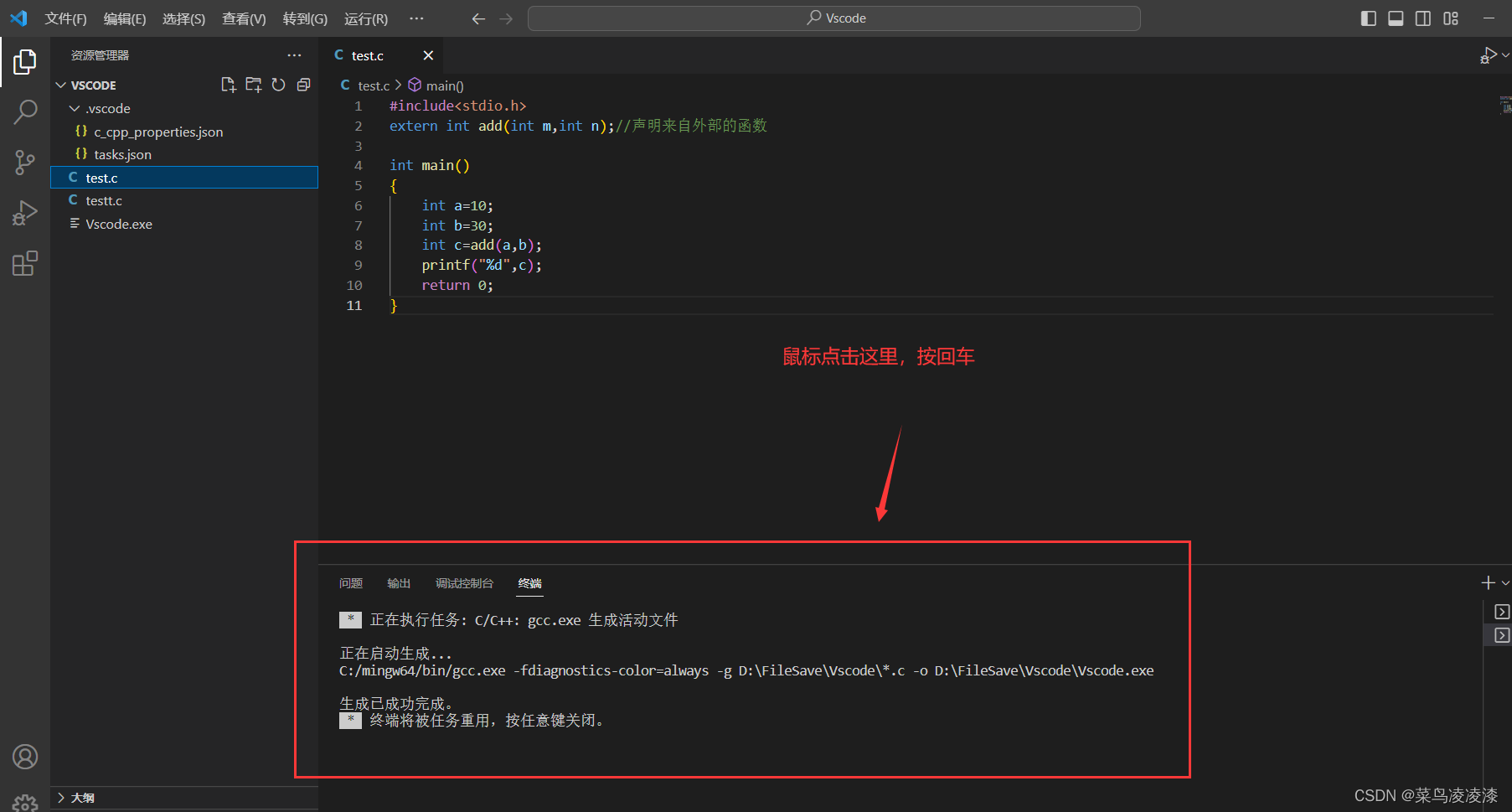This screenshot has width=1512, height=812.
Task: Click the 'extern int add' declaration line
Action: (x=578, y=126)
